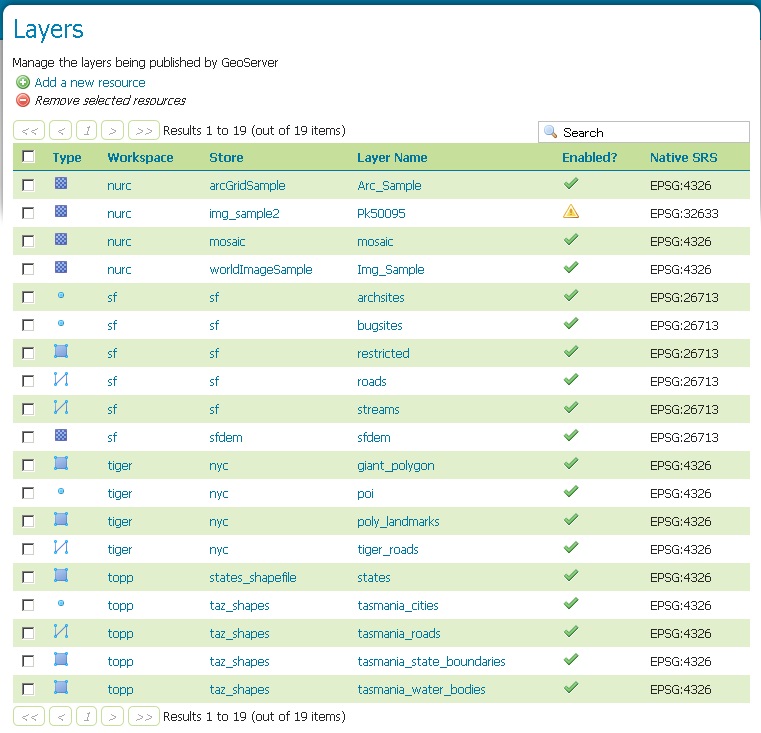Sort by the Native SRS column header
The width and height of the screenshot is (761, 733).
[683, 158]
